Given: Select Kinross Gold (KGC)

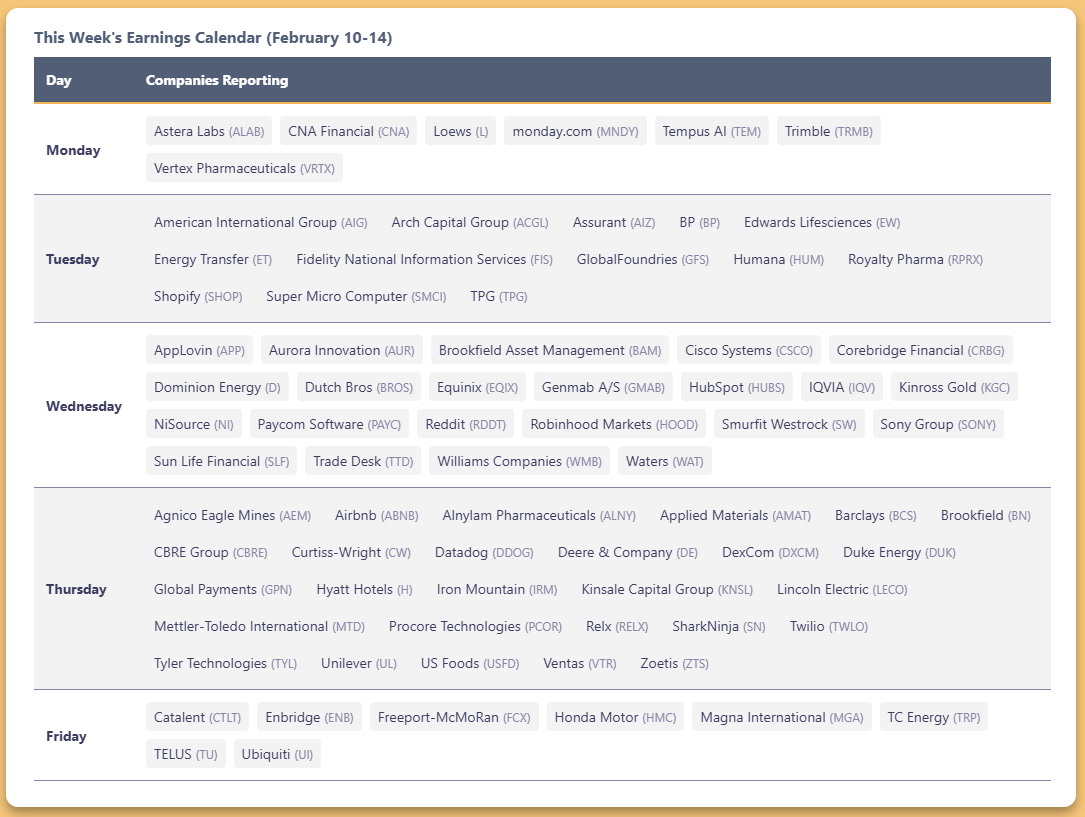Looking at the screenshot, I should (954, 387).
